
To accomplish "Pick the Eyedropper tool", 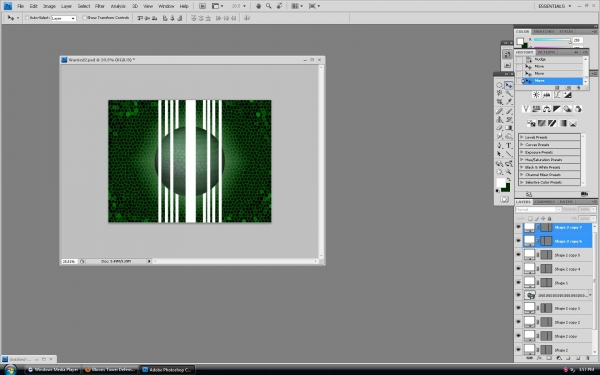I will (x=509, y=102).
